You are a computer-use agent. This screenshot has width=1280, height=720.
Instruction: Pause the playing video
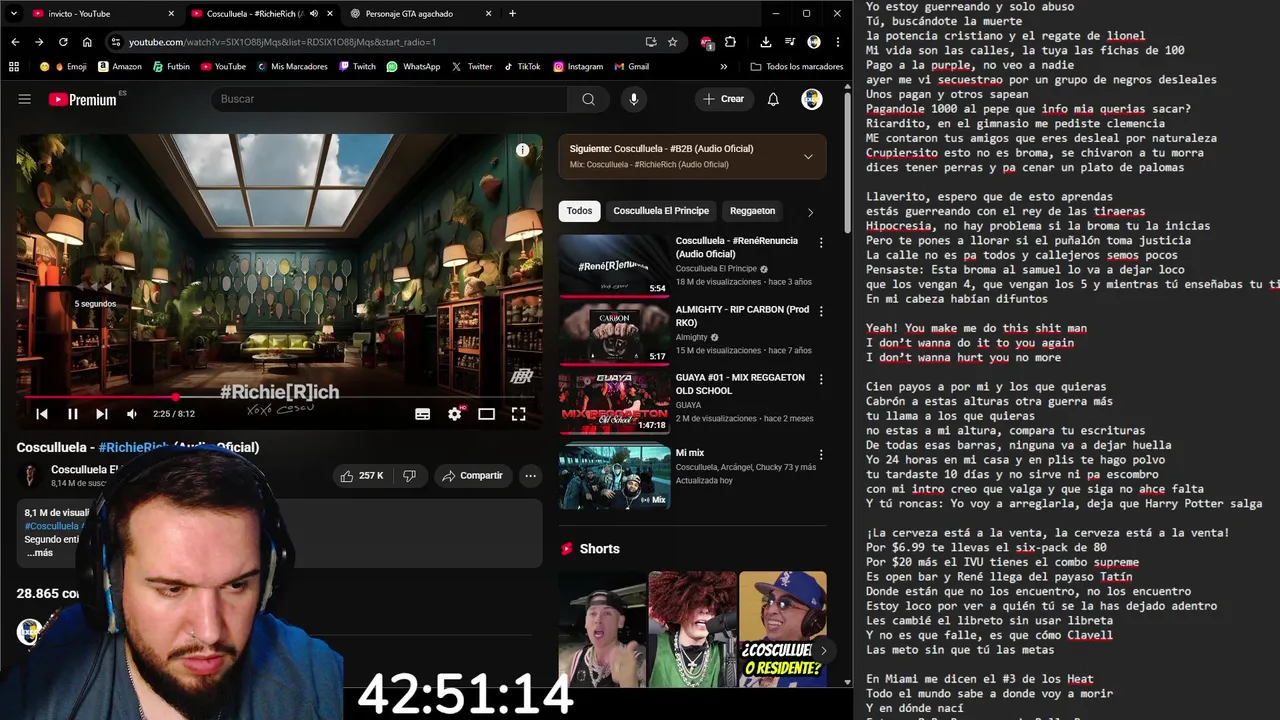point(73,414)
